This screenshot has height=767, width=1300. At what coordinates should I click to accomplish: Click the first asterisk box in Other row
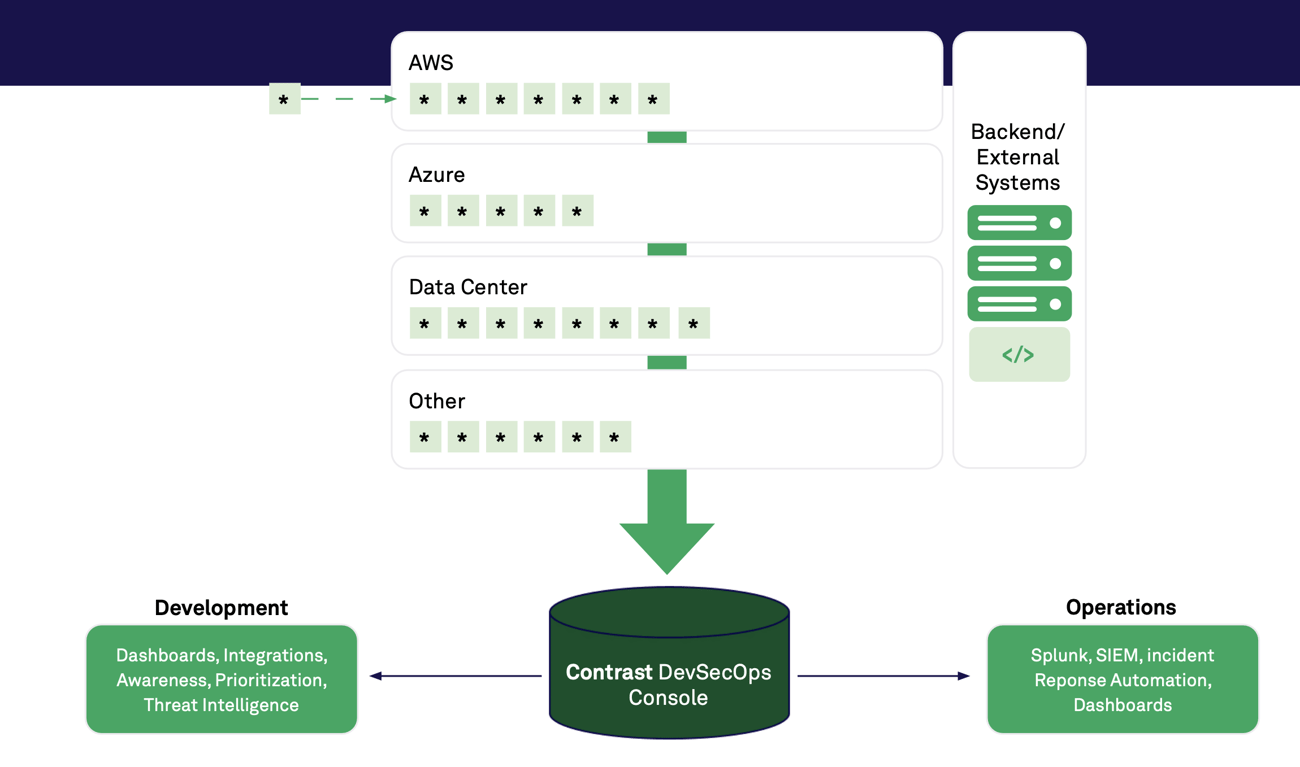click(425, 437)
